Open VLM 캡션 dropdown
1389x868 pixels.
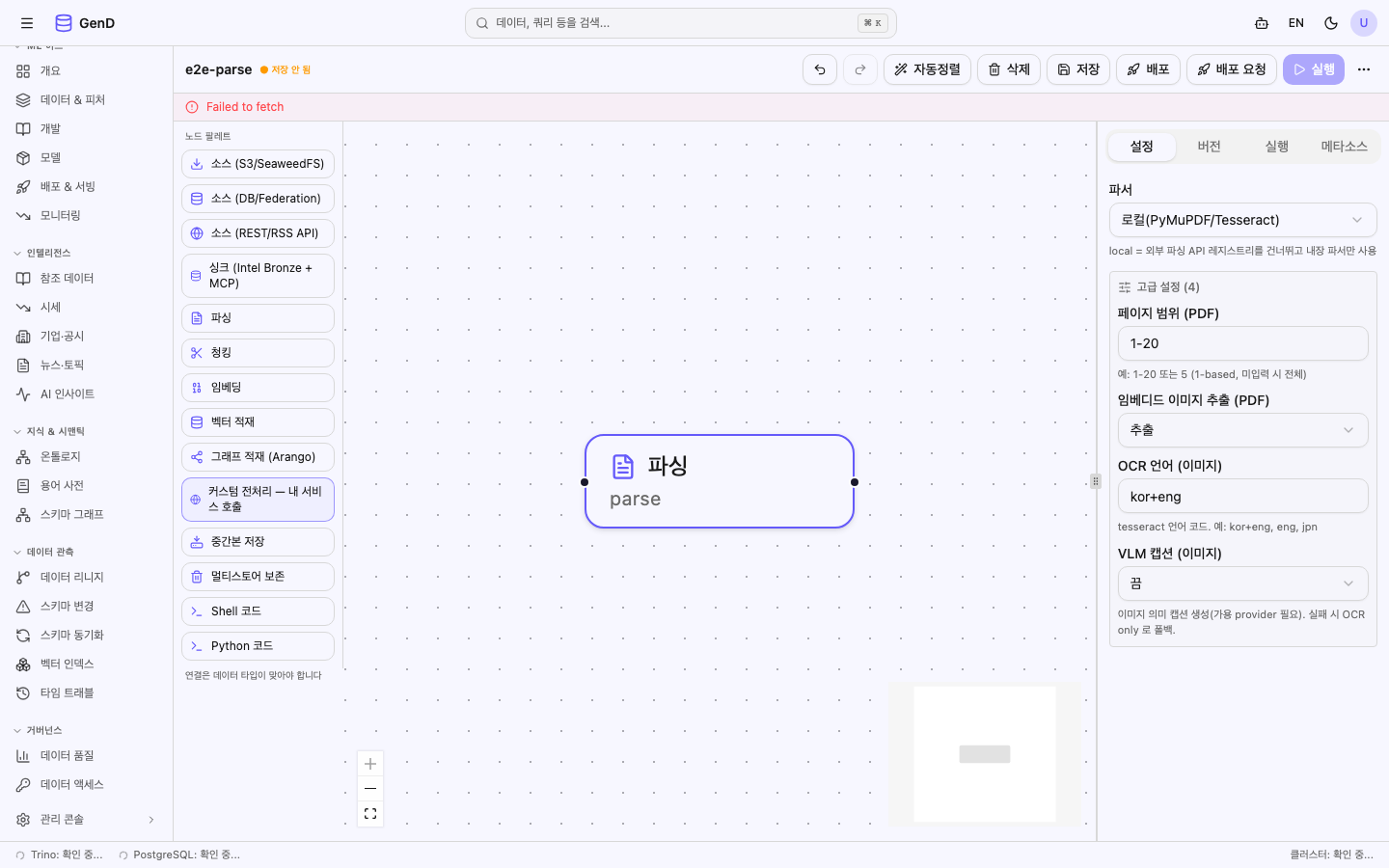(x=1242, y=583)
